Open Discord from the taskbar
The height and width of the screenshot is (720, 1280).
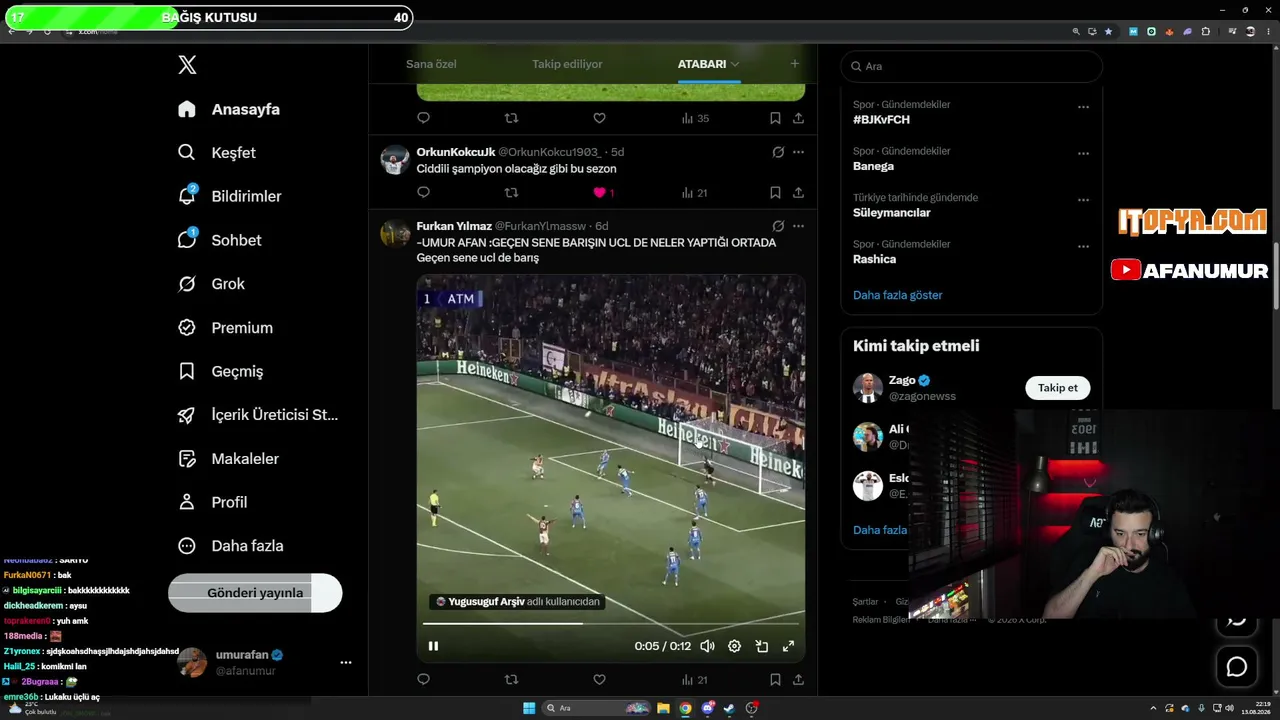[707, 708]
